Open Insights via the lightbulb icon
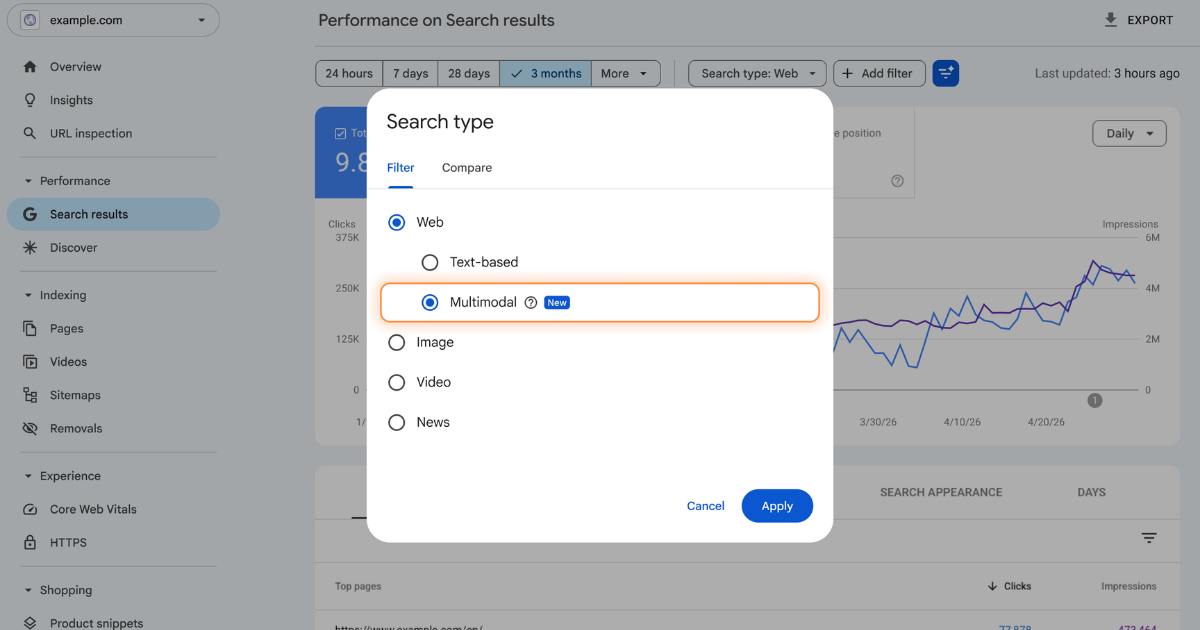The image size is (1200, 630). tap(30, 100)
